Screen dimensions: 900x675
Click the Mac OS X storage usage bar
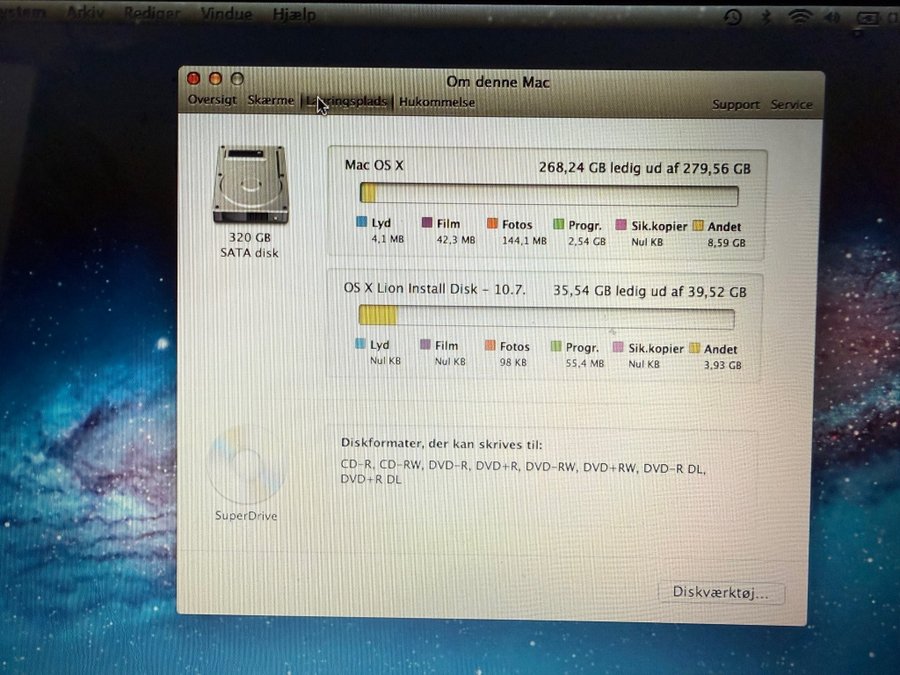click(x=549, y=195)
